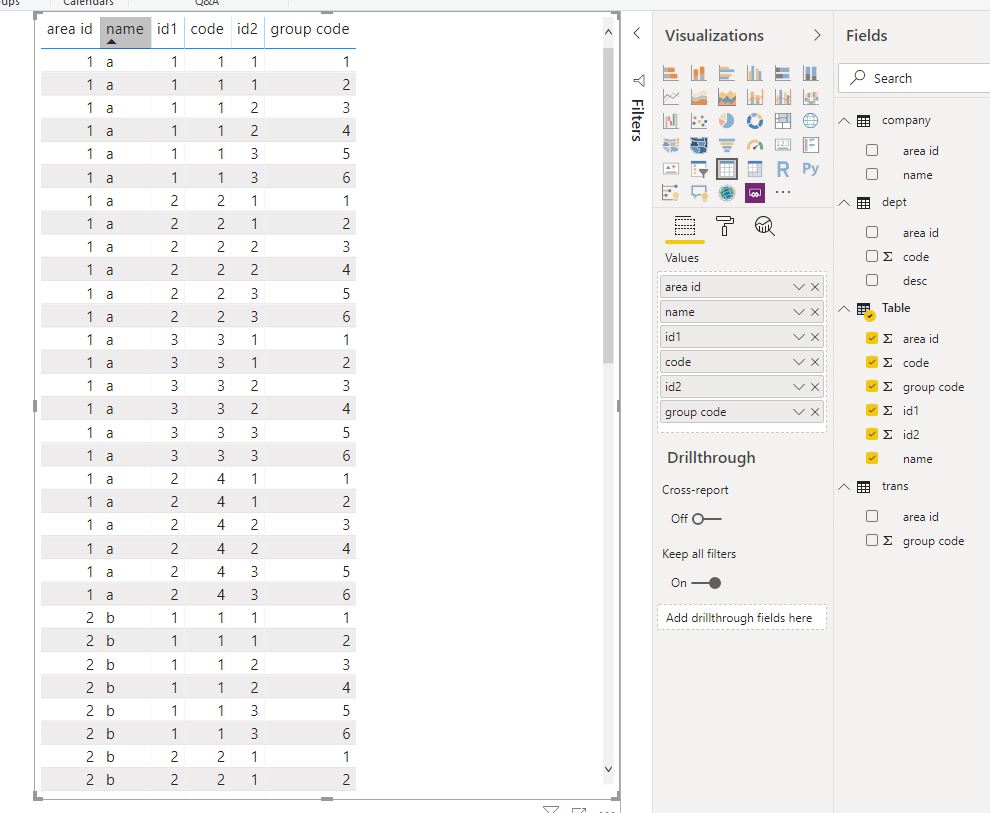Select the stacked column chart visual
Viewport: 990px width, 813px height.
point(698,73)
